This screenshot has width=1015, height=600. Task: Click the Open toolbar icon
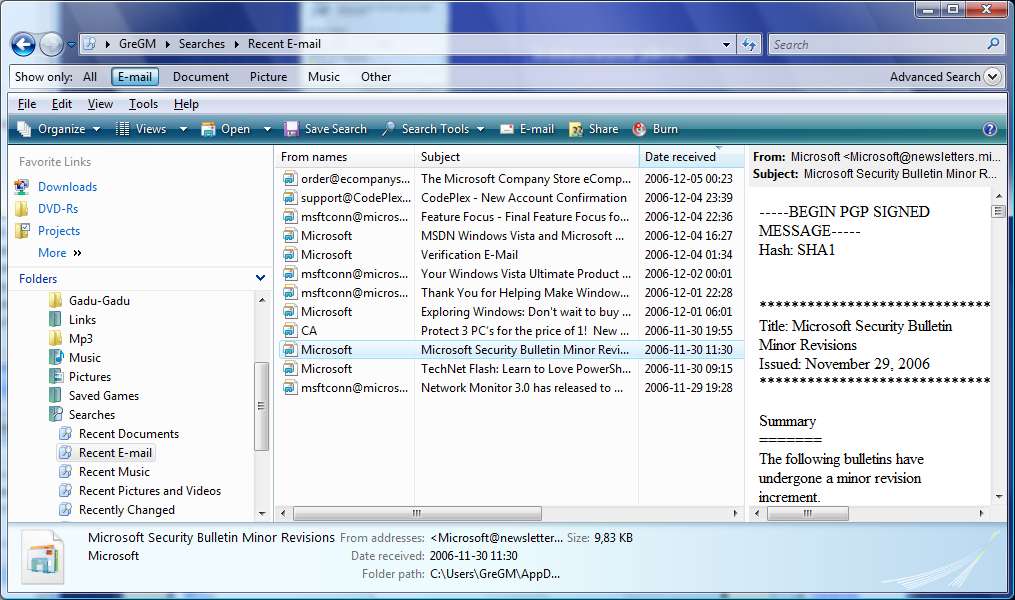pyautogui.click(x=208, y=129)
